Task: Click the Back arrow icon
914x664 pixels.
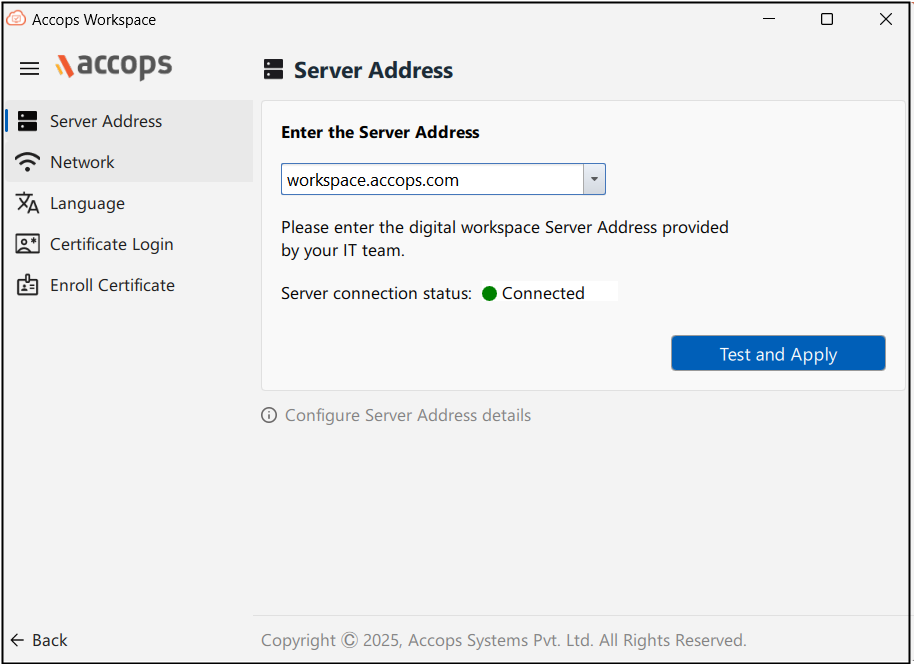Action: pos(17,640)
